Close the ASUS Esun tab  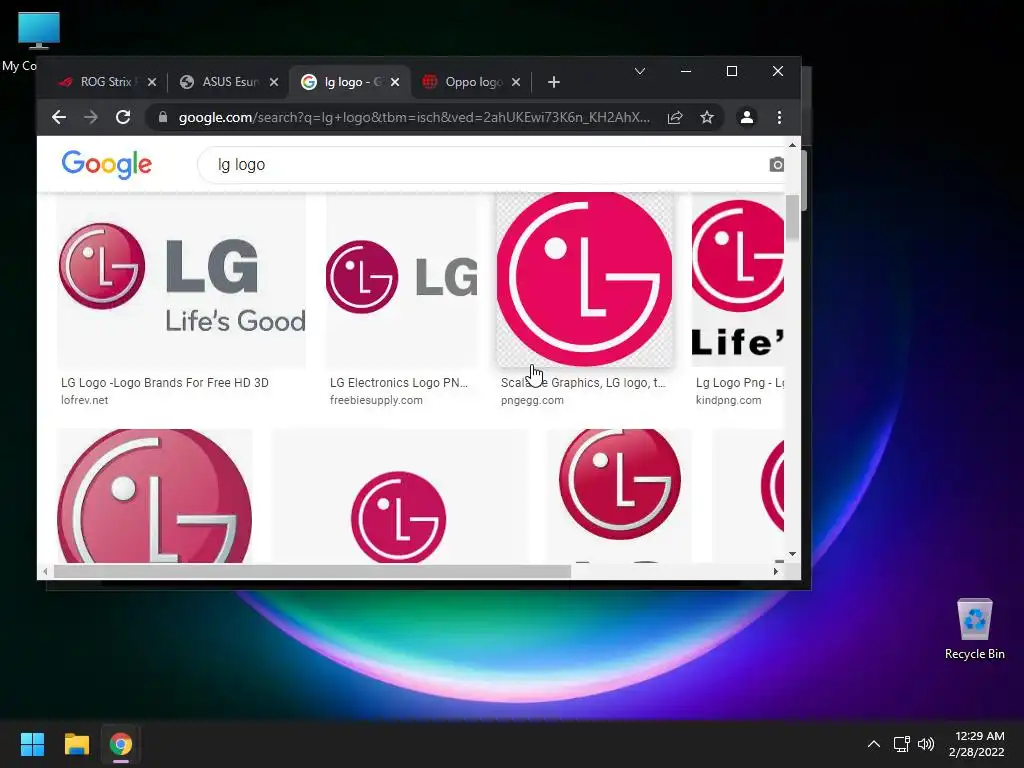(x=274, y=82)
